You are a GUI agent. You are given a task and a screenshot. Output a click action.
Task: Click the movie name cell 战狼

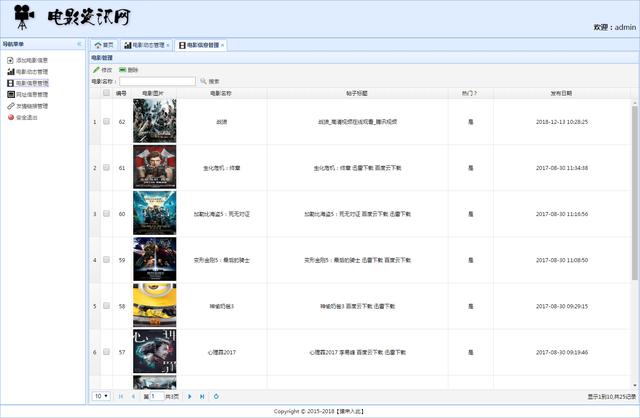tap(222, 122)
